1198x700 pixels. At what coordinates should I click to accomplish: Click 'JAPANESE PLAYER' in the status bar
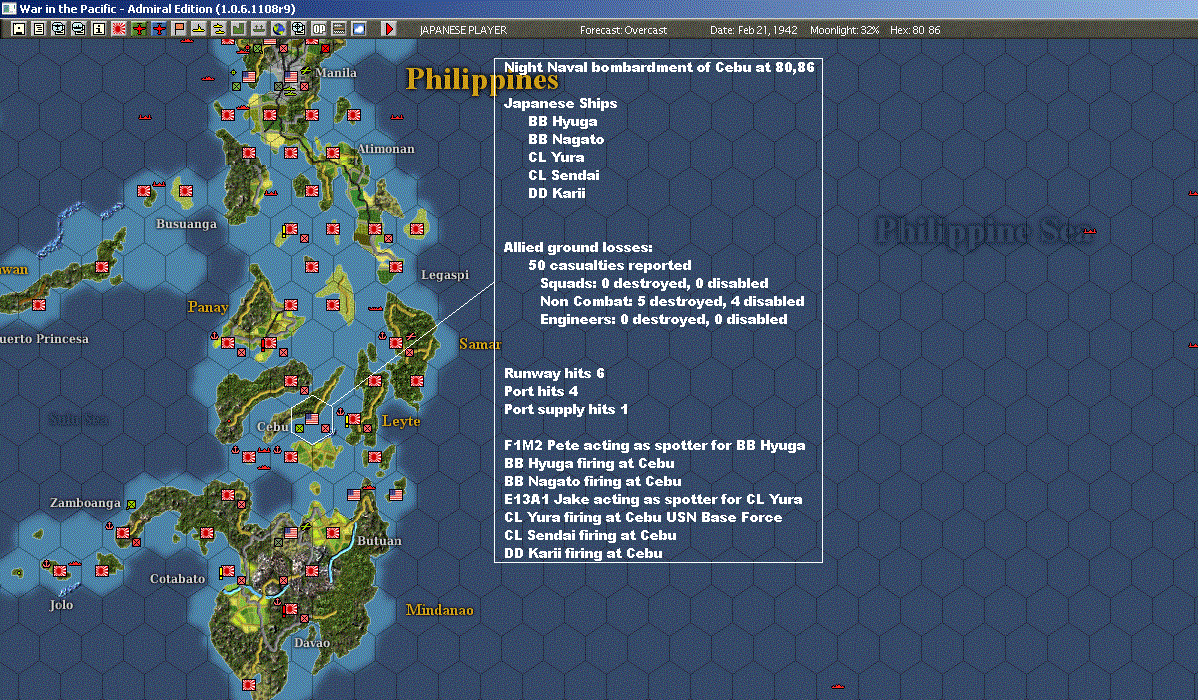463,30
